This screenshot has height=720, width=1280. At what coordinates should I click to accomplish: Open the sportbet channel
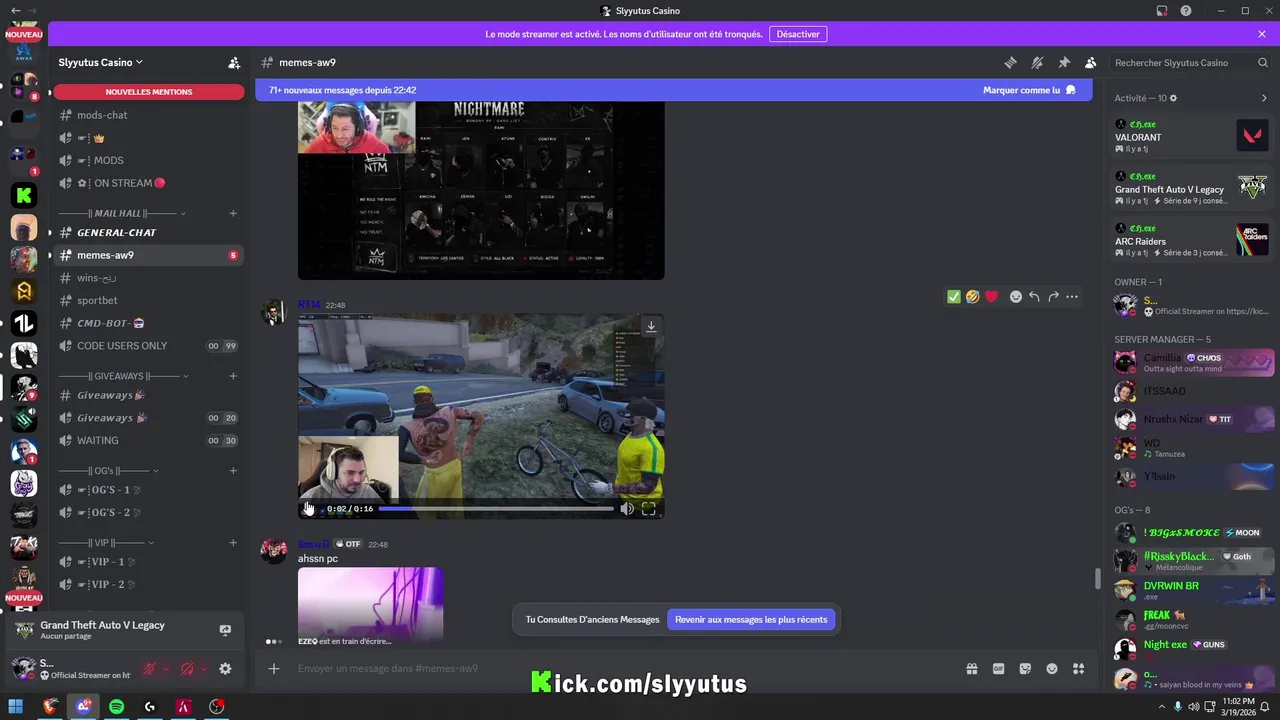pos(147,300)
